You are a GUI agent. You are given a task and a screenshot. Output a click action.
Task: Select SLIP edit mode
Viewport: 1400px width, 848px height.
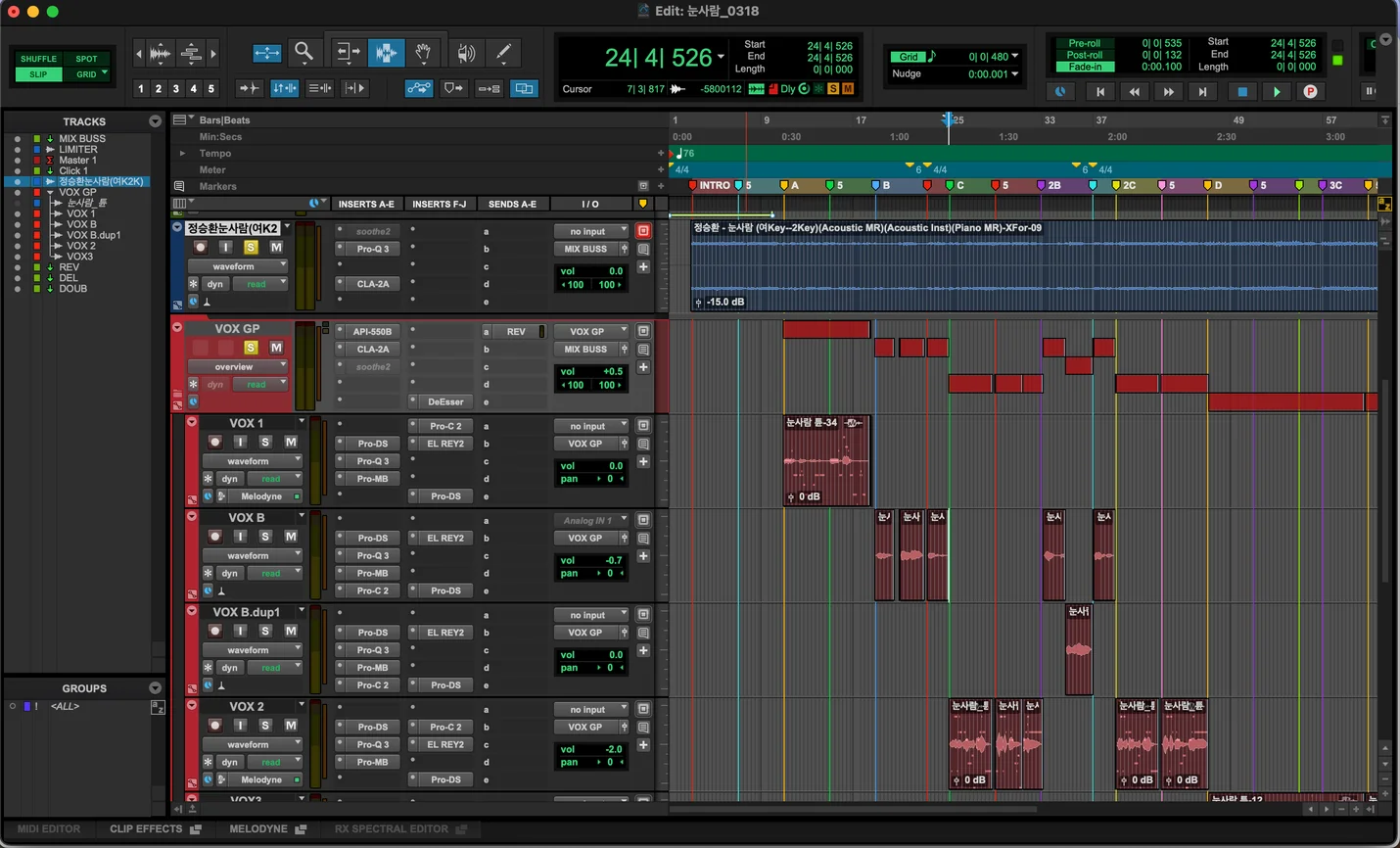click(x=39, y=74)
